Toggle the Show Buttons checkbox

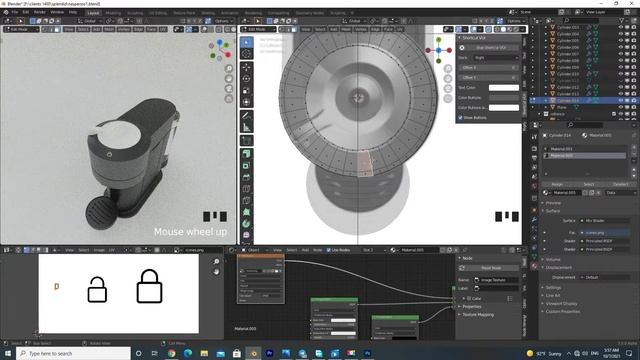coord(460,118)
